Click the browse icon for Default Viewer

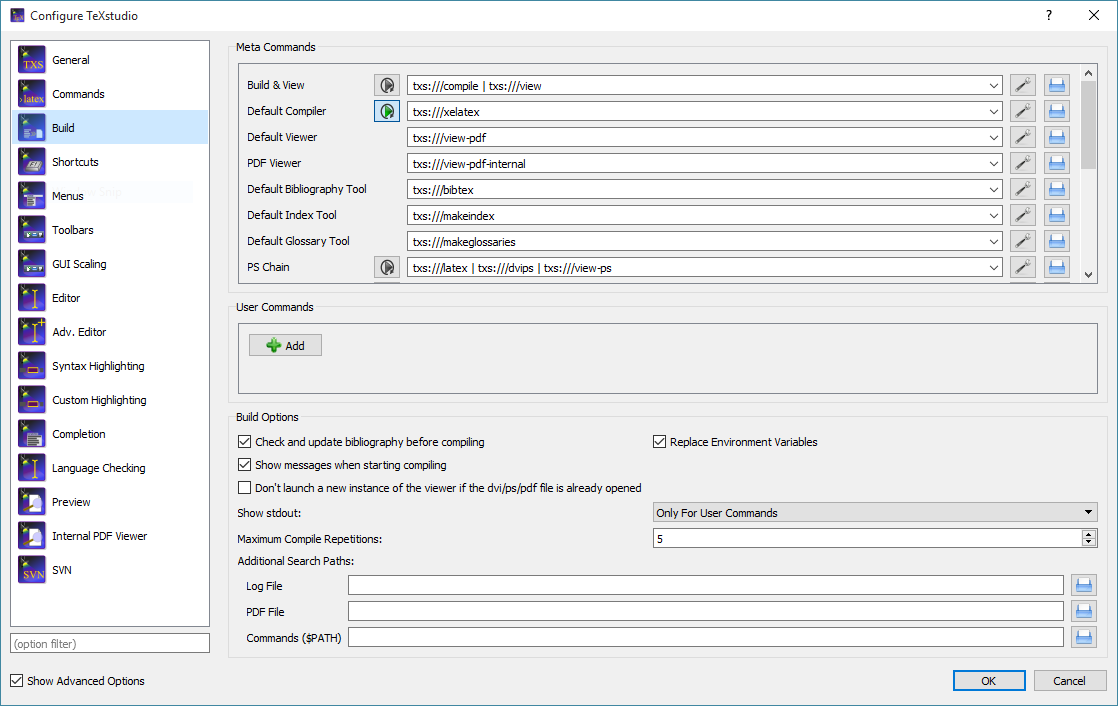click(1057, 138)
